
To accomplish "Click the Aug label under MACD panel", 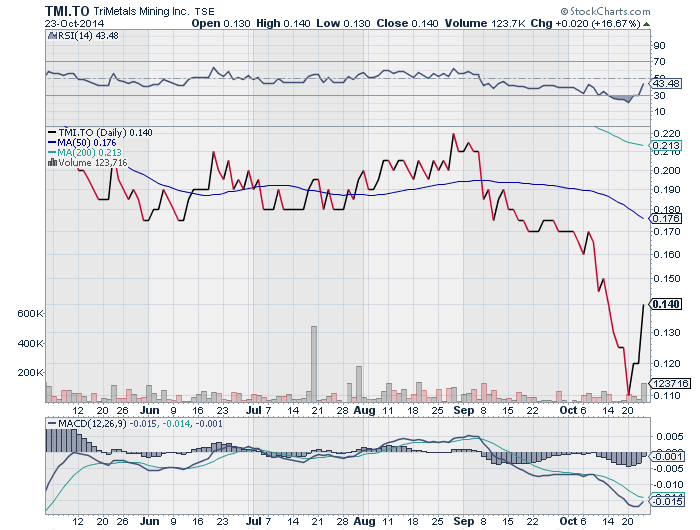I will click(x=364, y=522).
